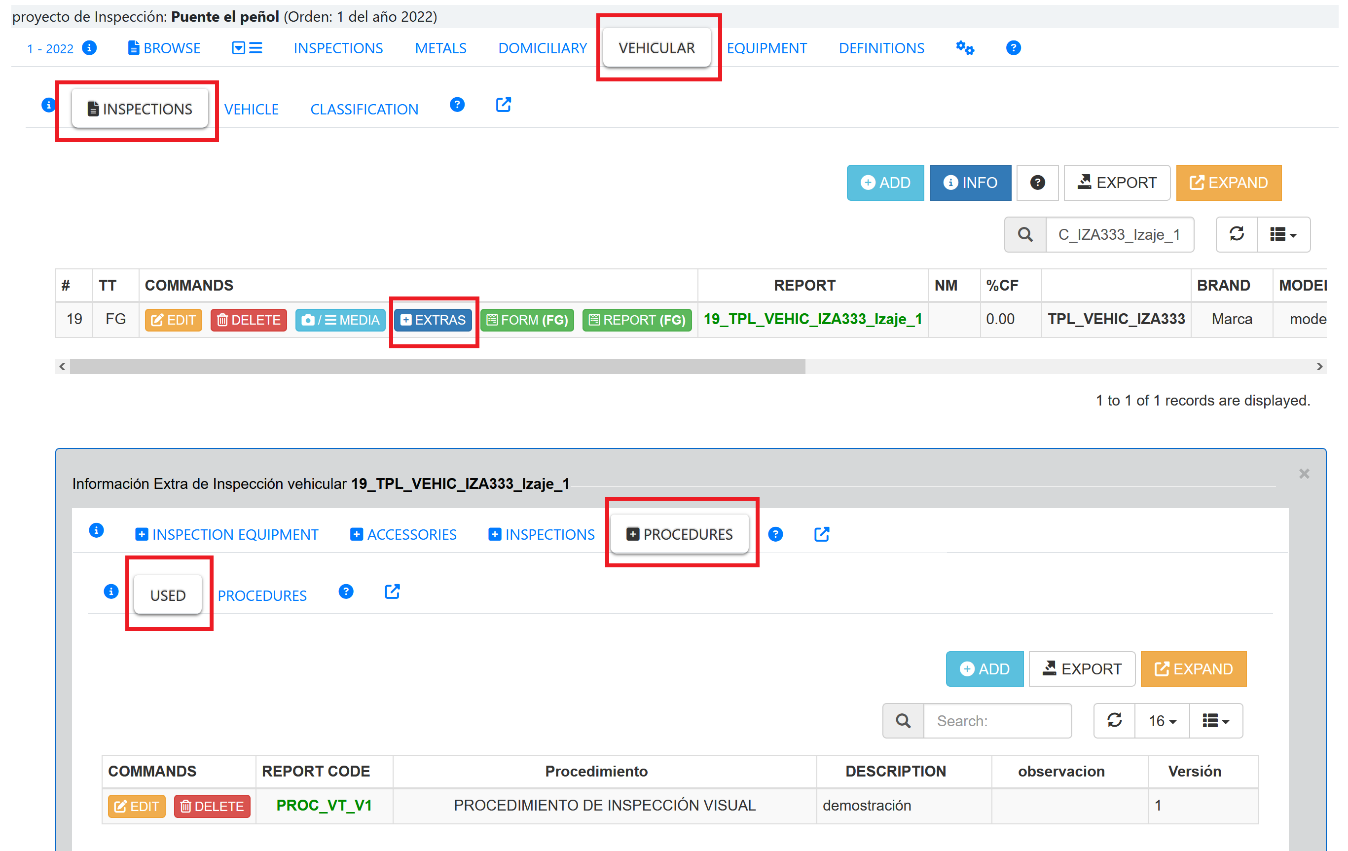
Task: Open the list menu dropdown in top navigation
Action: click(x=247, y=48)
